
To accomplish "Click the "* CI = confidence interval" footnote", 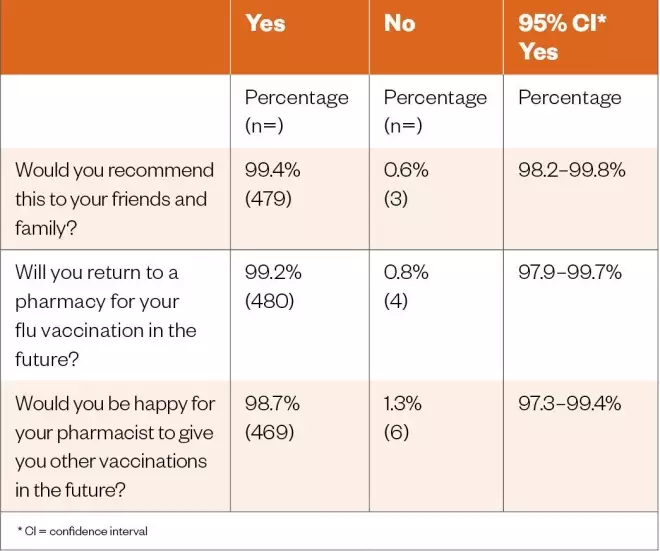I will [83, 531].
